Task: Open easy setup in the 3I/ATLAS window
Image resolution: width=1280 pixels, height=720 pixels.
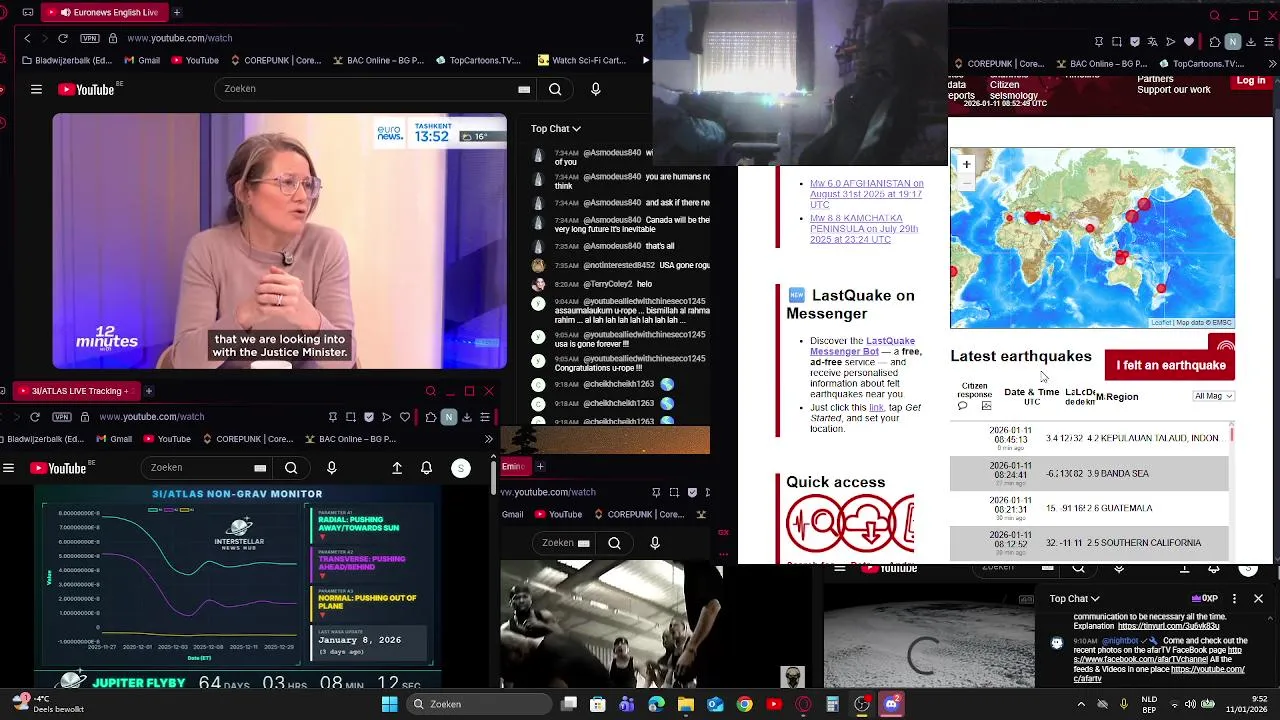Action: tap(485, 417)
